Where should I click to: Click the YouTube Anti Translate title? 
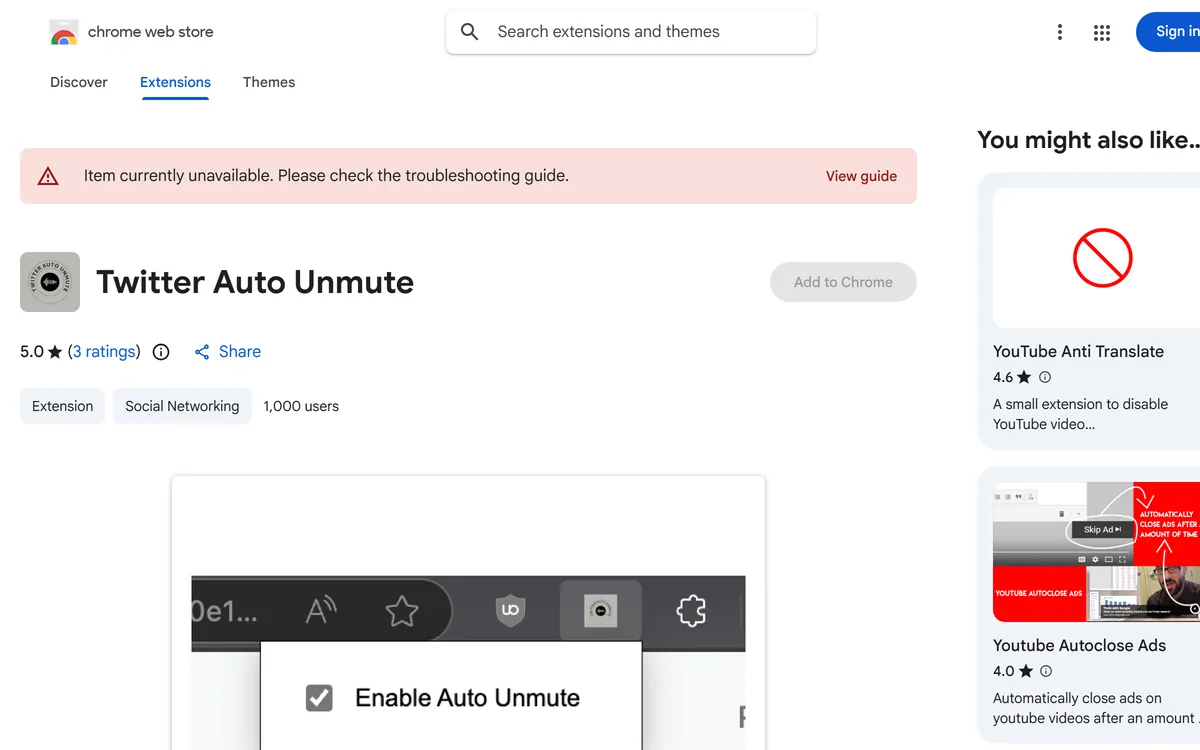point(1078,351)
